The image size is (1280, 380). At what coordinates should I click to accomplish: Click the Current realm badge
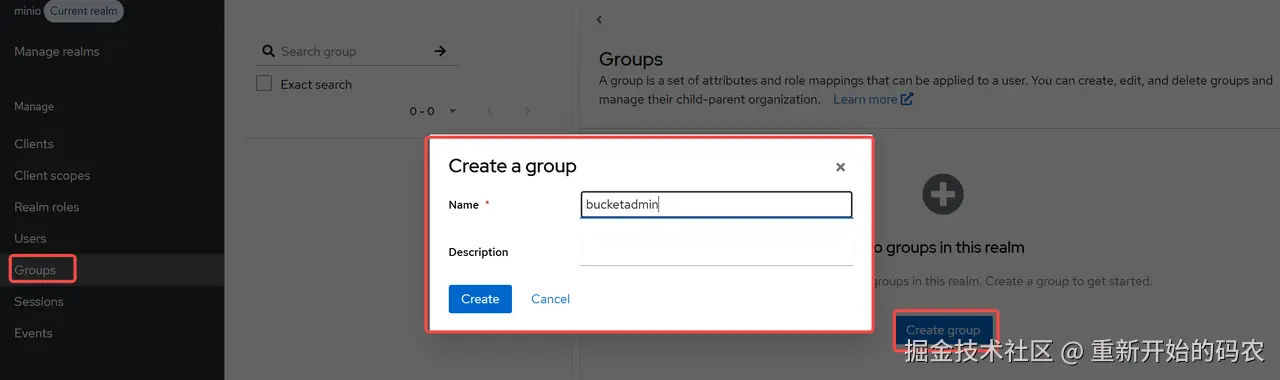point(84,12)
